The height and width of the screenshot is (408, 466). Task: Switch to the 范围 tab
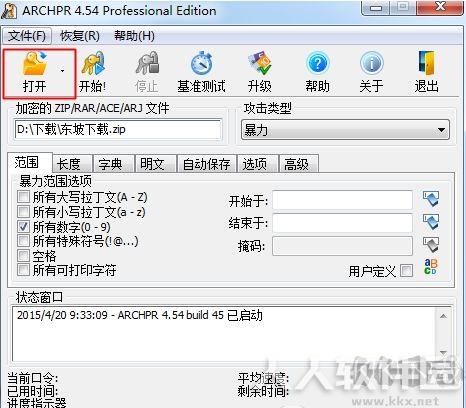pos(30,163)
